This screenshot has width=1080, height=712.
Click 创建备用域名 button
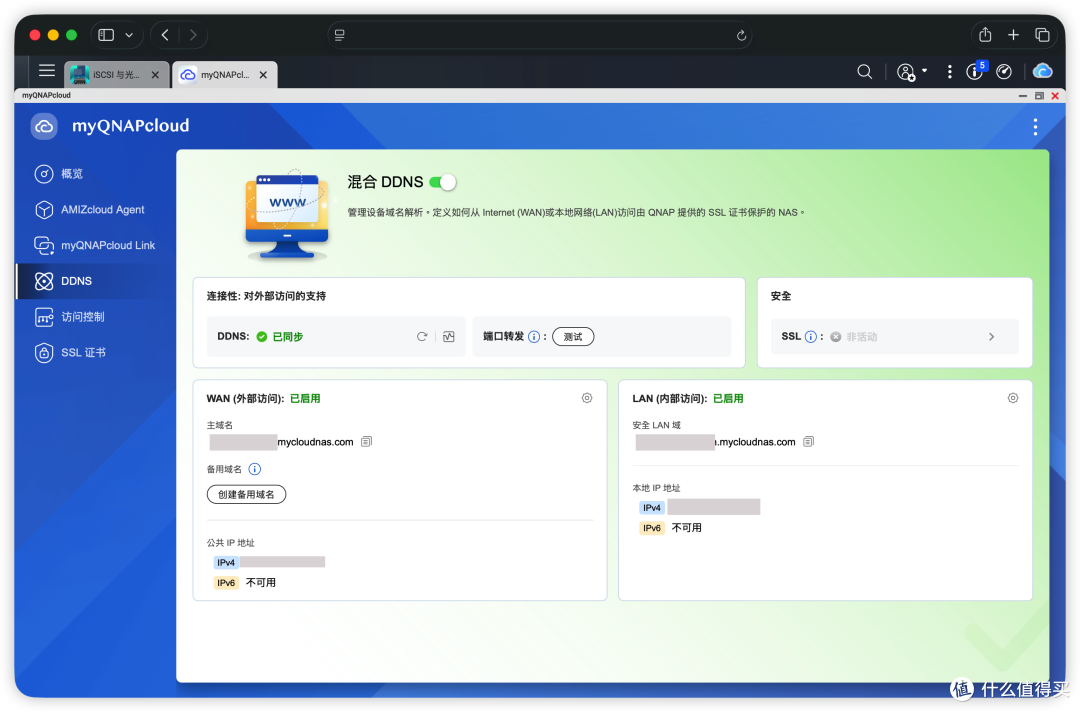(x=247, y=494)
